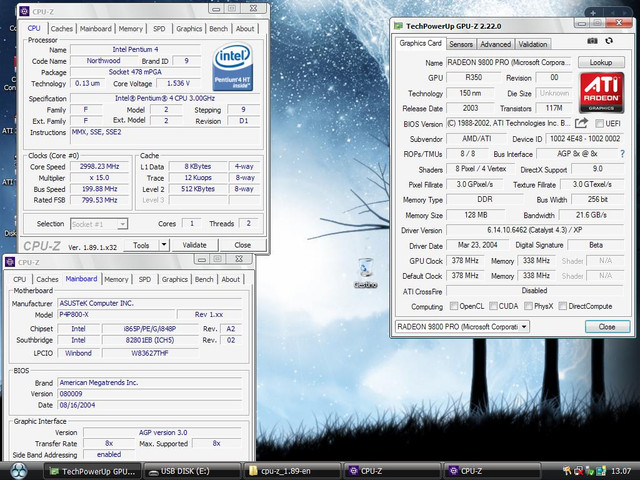Click the Device ID value 1002 4E48
Image resolution: width=640 pixels, height=480 pixels.
pyautogui.click(x=584, y=139)
